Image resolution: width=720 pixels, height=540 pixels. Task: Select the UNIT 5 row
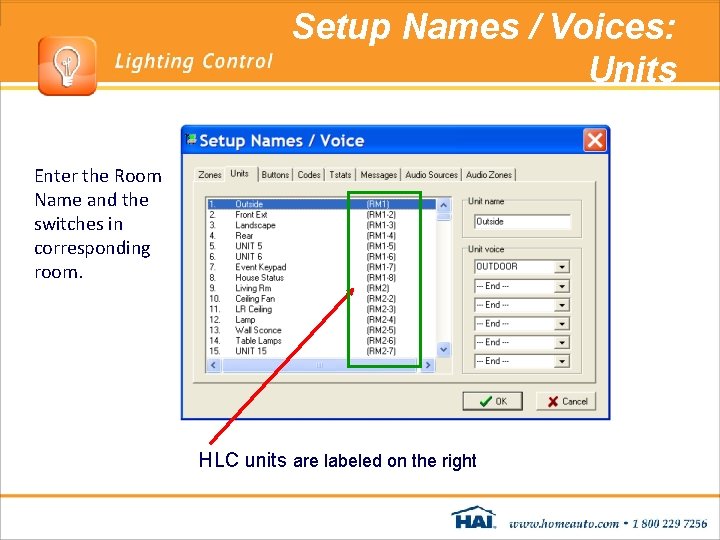tap(321, 246)
